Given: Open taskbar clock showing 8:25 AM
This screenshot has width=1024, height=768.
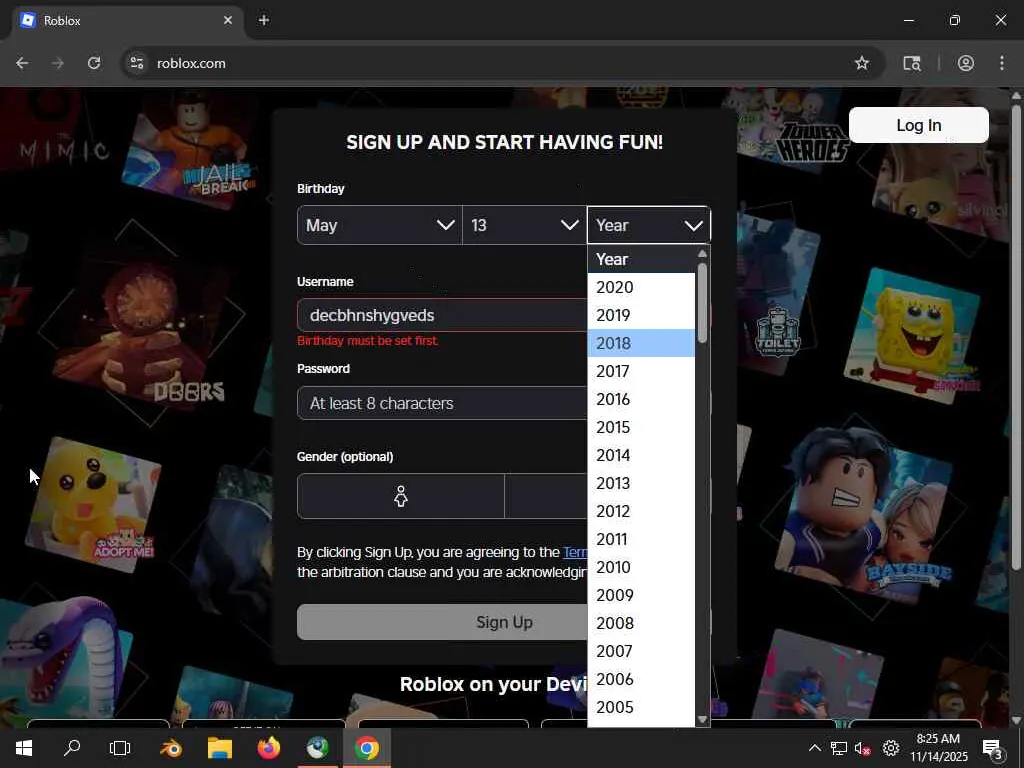Looking at the screenshot, I should point(938,748).
